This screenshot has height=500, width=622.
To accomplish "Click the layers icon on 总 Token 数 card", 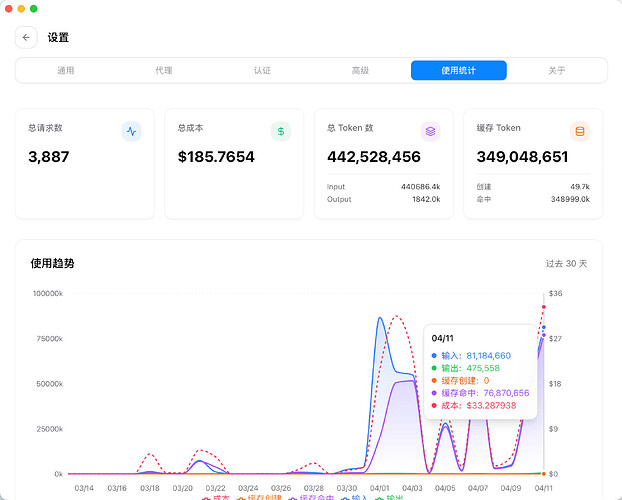I will click(430, 131).
